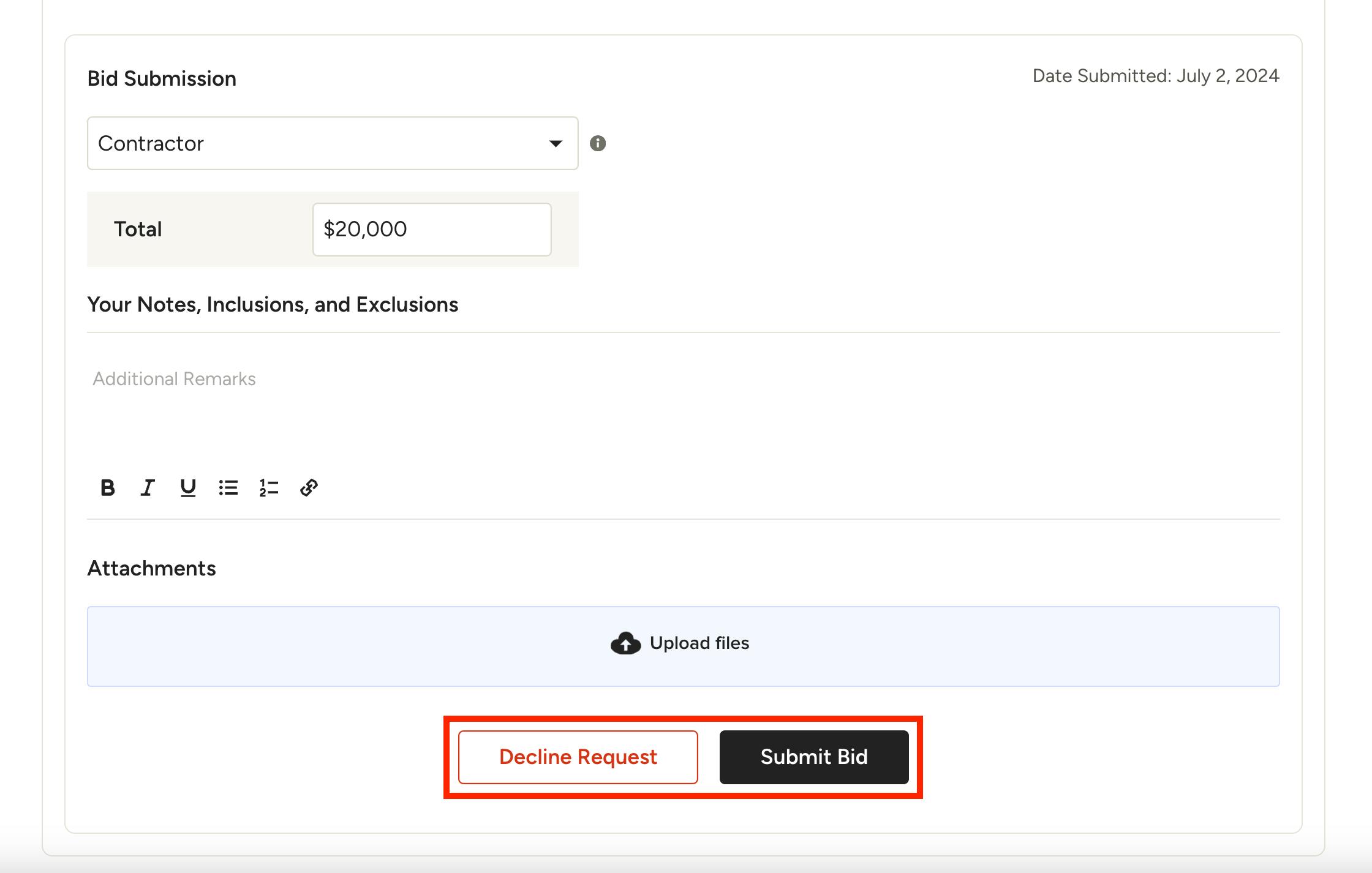1372x873 pixels.
Task: Click the Notes, Inclusions, and Exclusions heading
Action: (x=273, y=305)
